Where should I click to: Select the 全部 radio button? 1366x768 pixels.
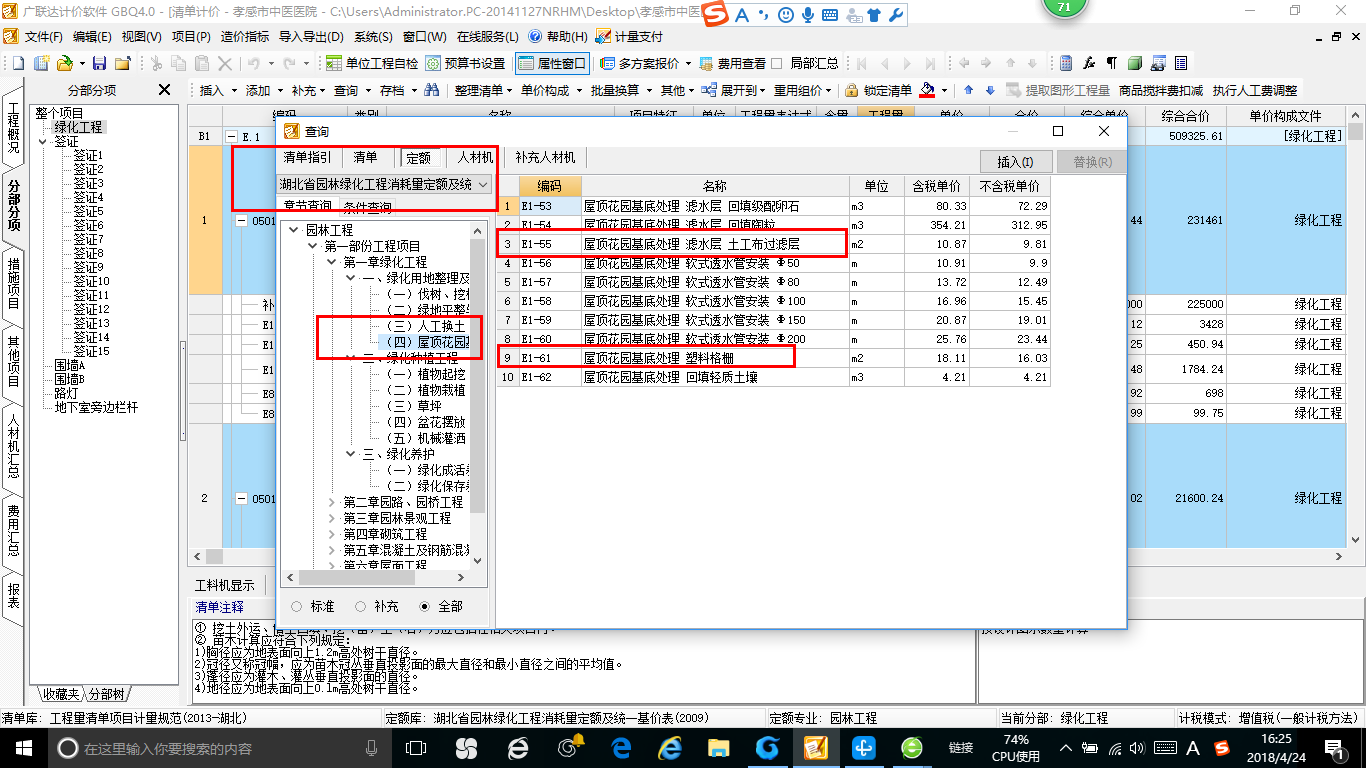[424, 606]
